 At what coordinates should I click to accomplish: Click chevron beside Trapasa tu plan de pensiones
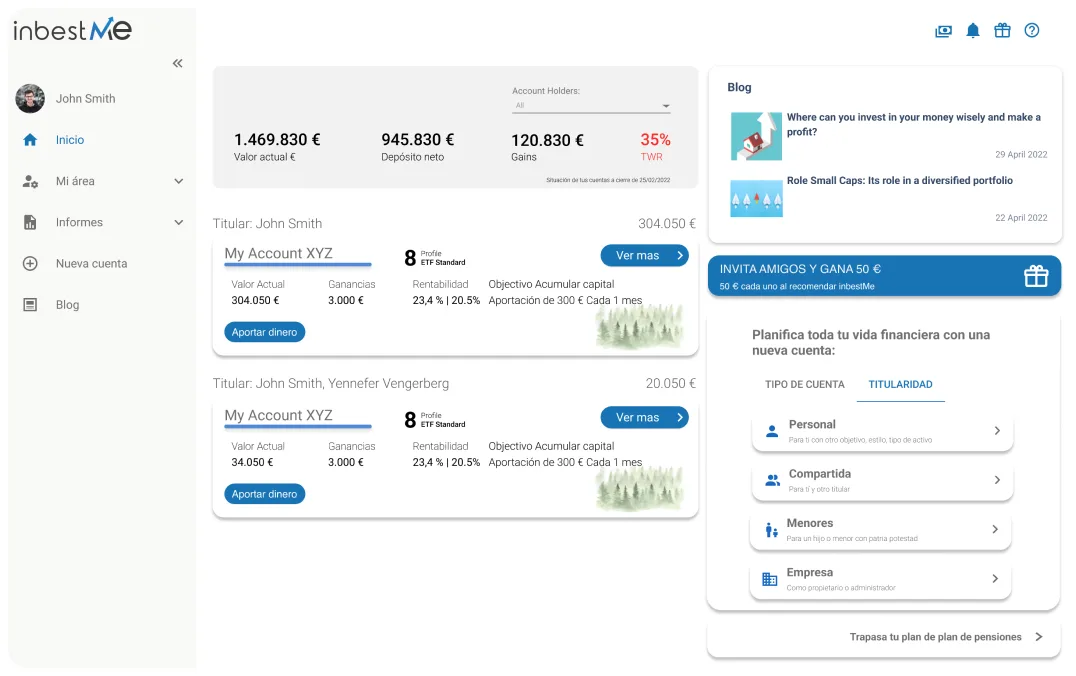(x=1039, y=637)
